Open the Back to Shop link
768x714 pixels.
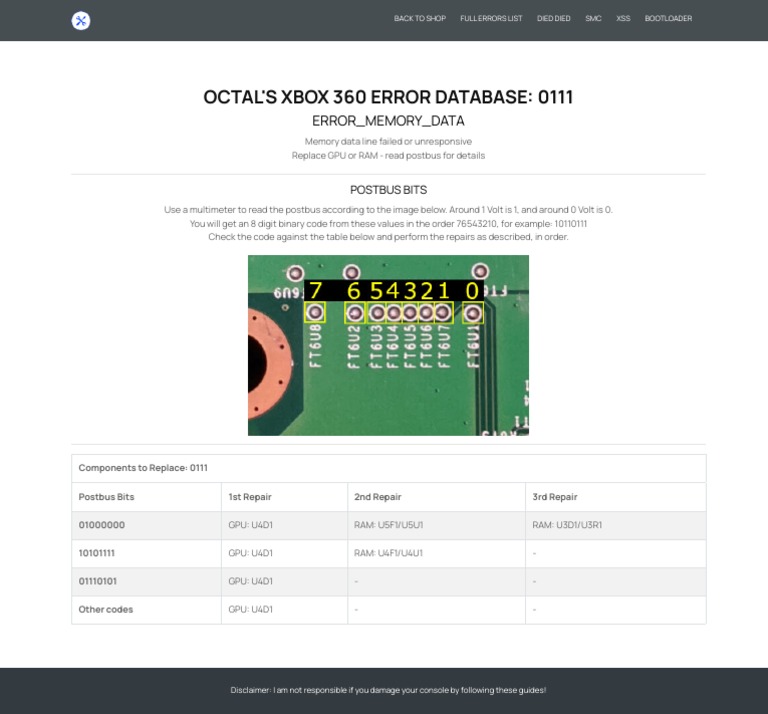click(x=420, y=19)
